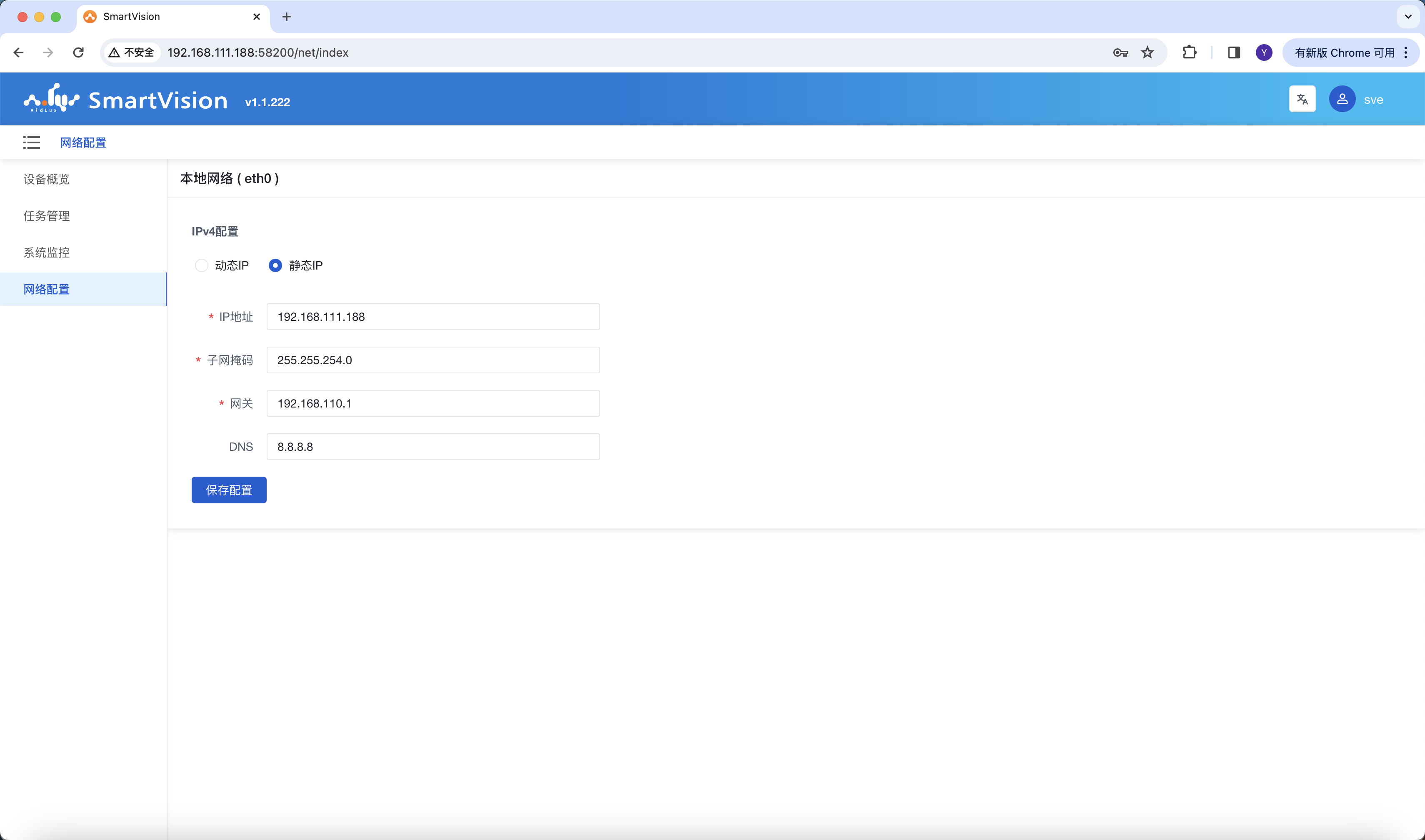Image resolution: width=1425 pixels, height=840 pixels.
Task: Click the sve username label
Action: 1373,100
